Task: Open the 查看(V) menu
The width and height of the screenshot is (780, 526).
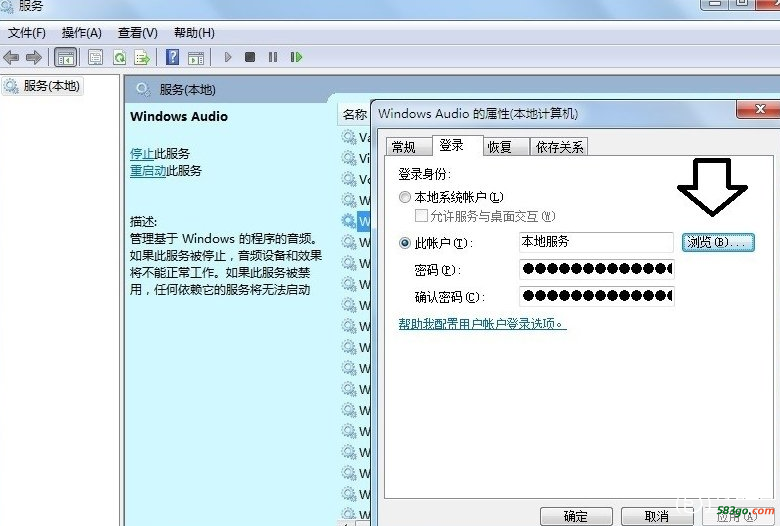Action: coord(138,33)
